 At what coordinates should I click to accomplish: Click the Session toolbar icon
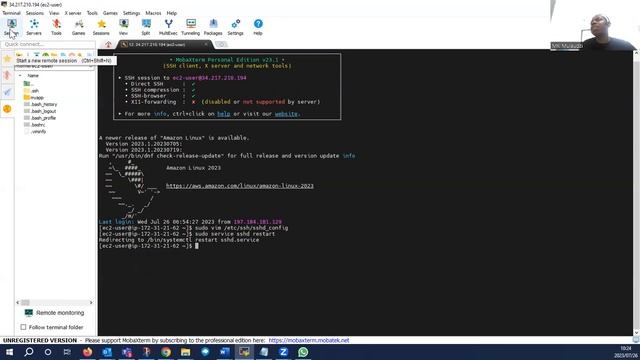click(x=11, y=27)
